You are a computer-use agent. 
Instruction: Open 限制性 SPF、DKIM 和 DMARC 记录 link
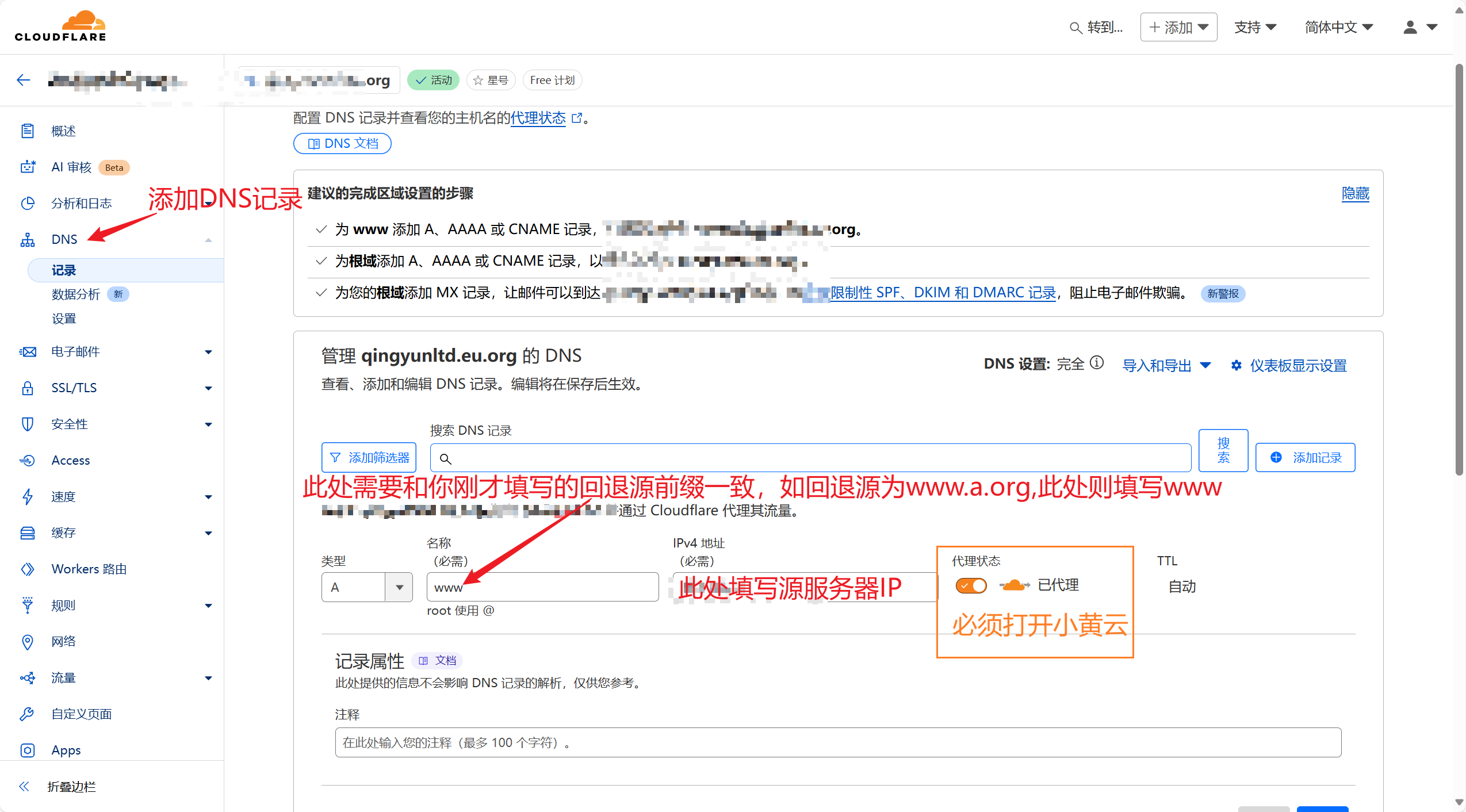tap(943, 293)
